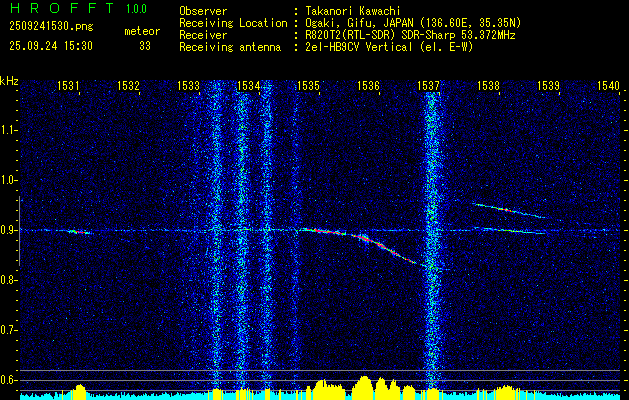
Task: Click the HROFFT title text
Action: (x=62, y=8)
